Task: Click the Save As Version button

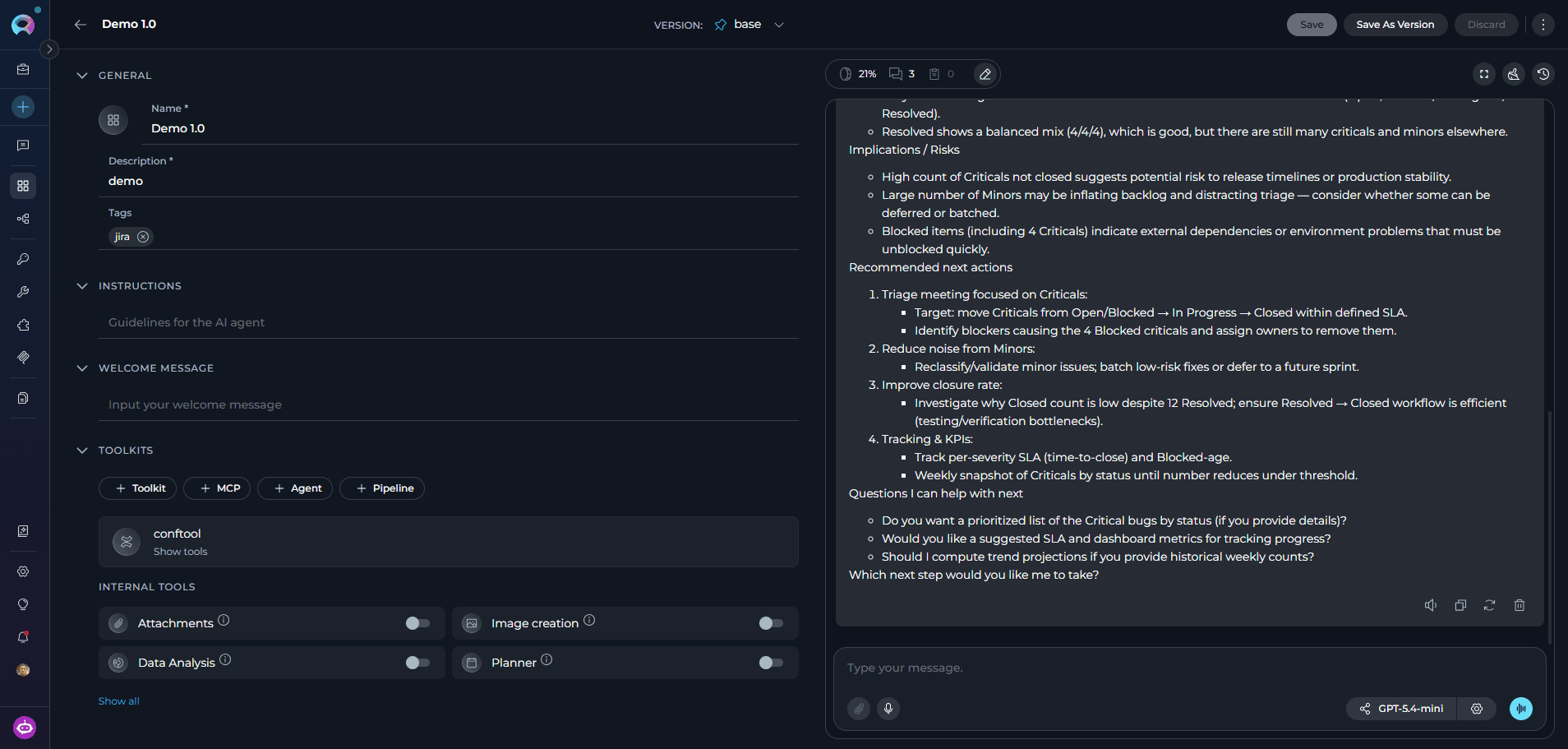Action: point(1395,25)
